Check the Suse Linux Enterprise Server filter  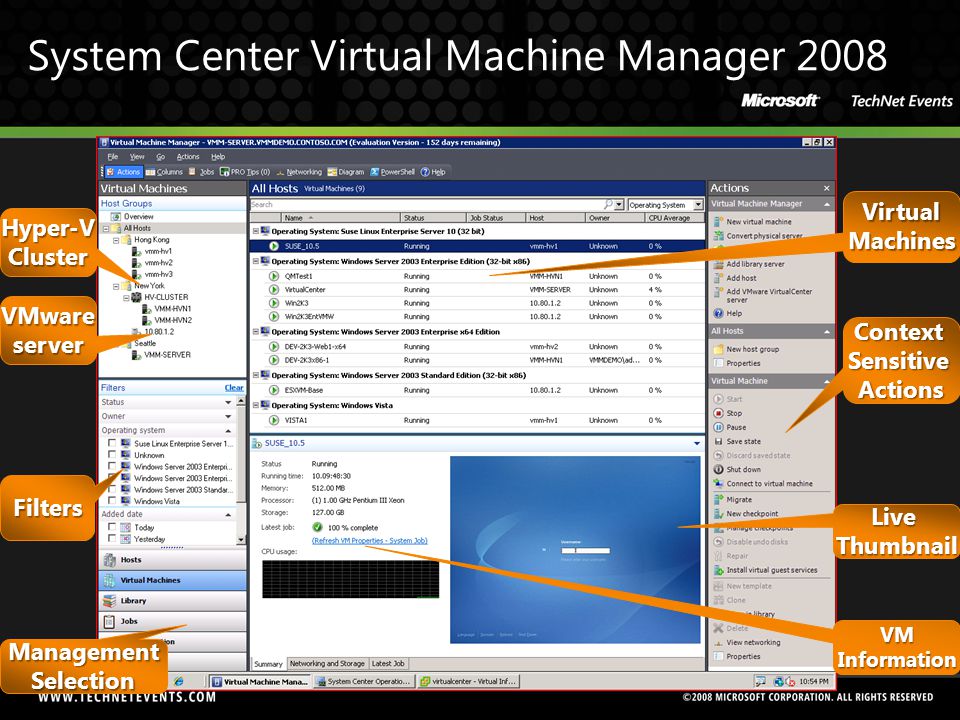111,443
